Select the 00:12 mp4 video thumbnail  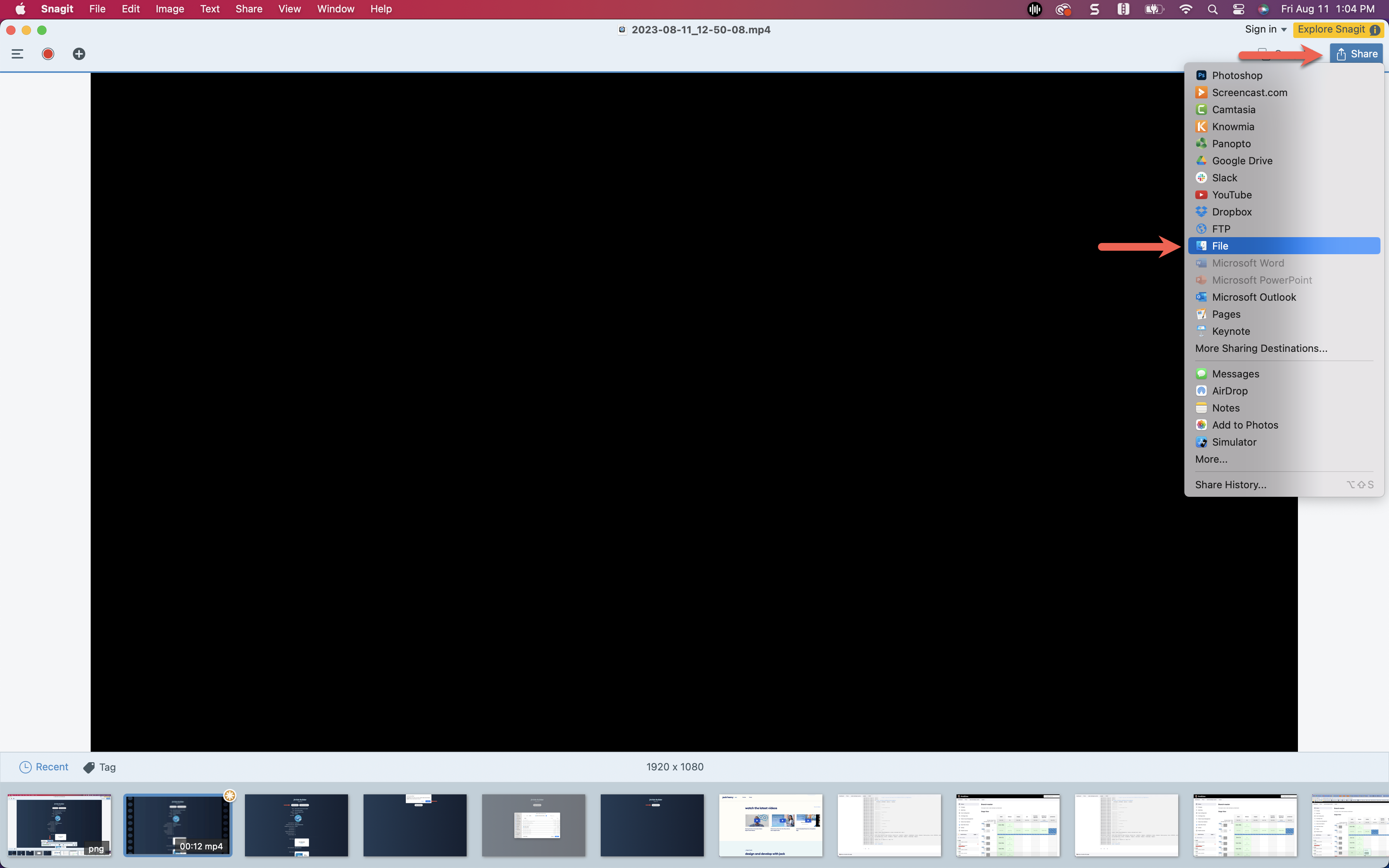(178, 825)
